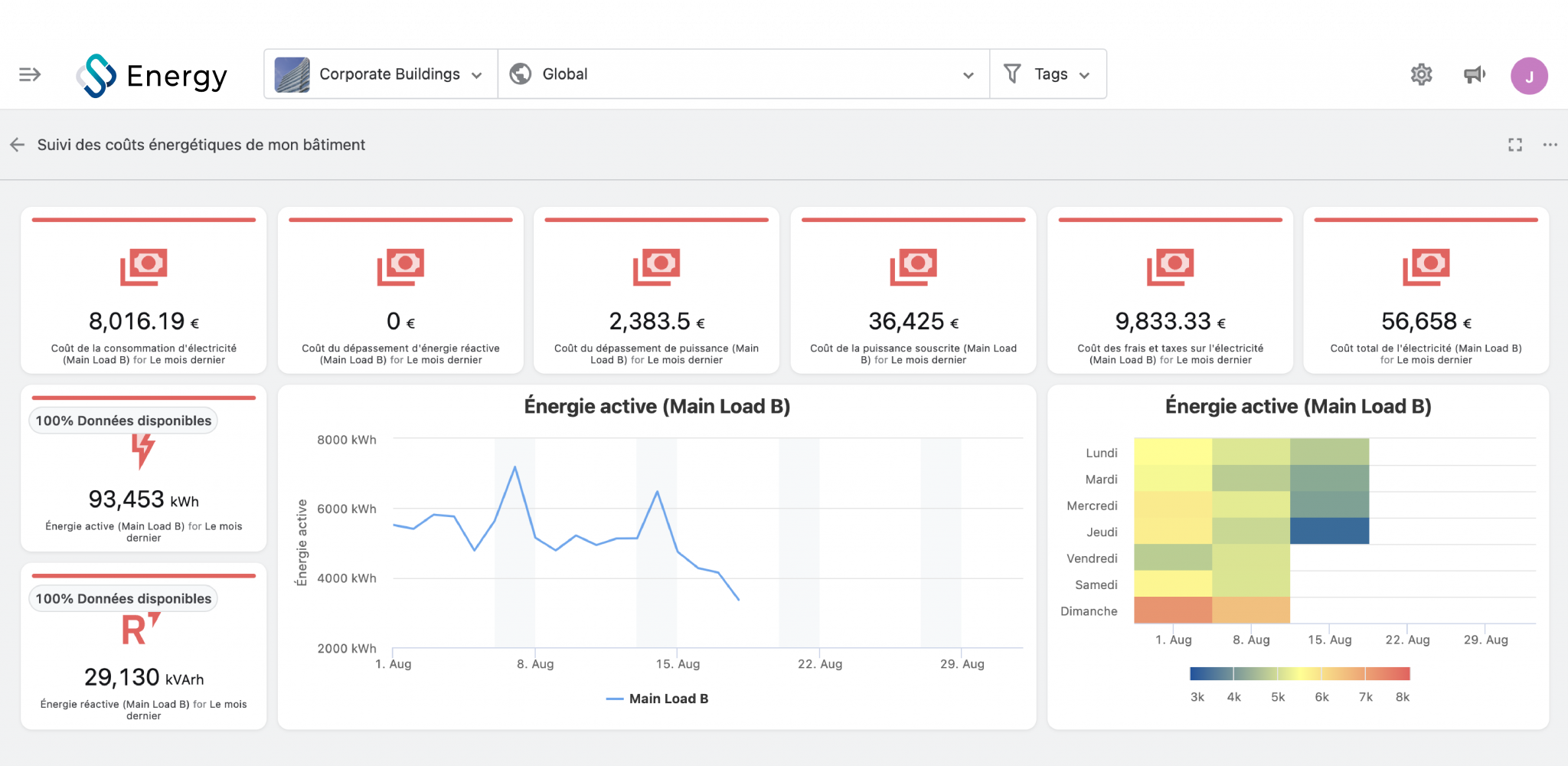
Task: Click the 93,453 kWh active energy value
Action: [144, 499]
